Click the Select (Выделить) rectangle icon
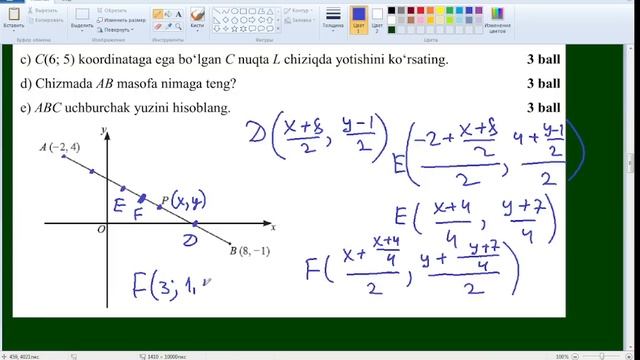Viewport: 640px width, 360px height. point(82,14)
